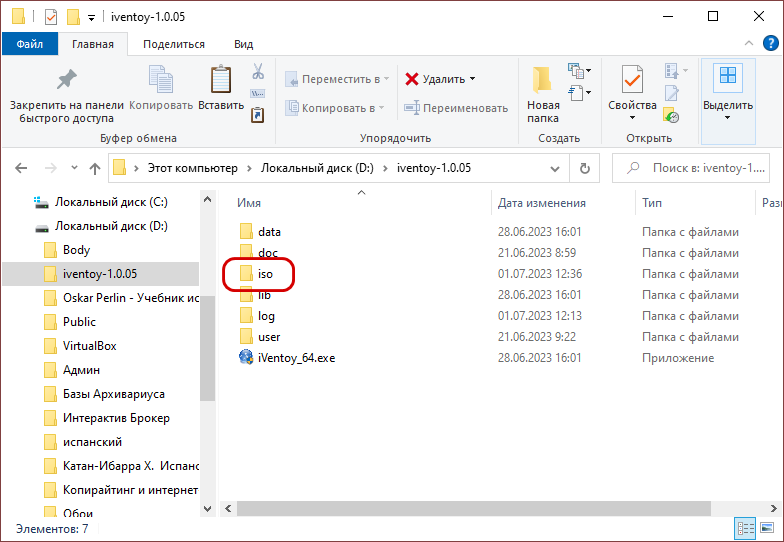Click the Copy path icon

[258, 94]
